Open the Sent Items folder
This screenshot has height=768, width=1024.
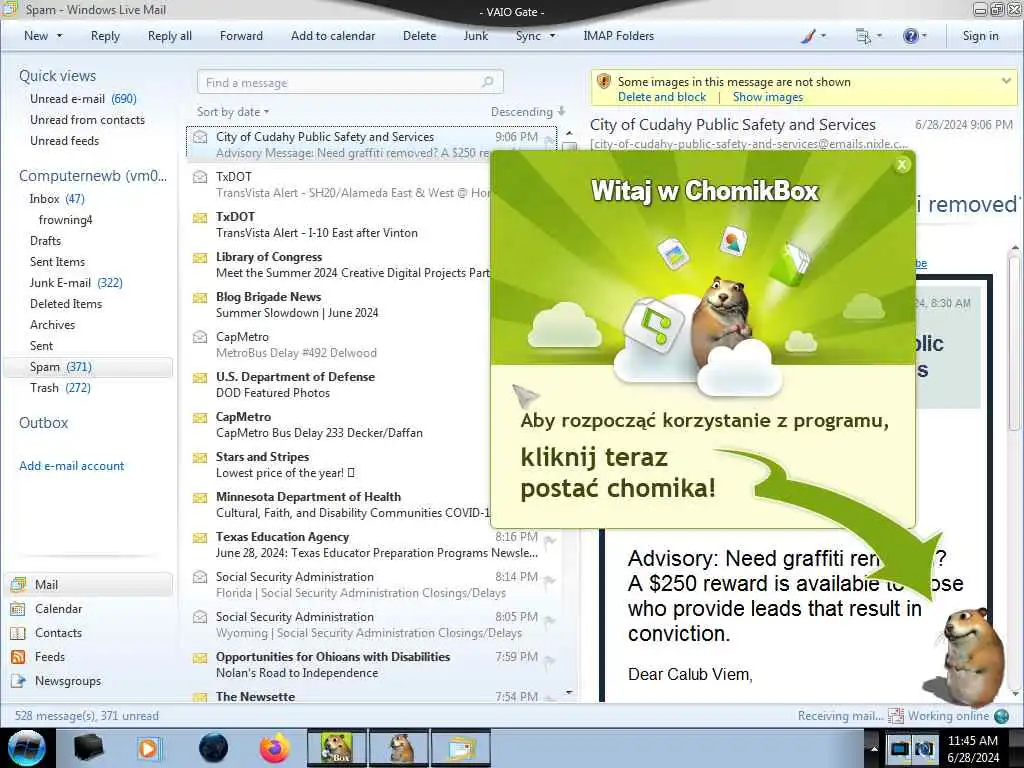tap(57, 261)
